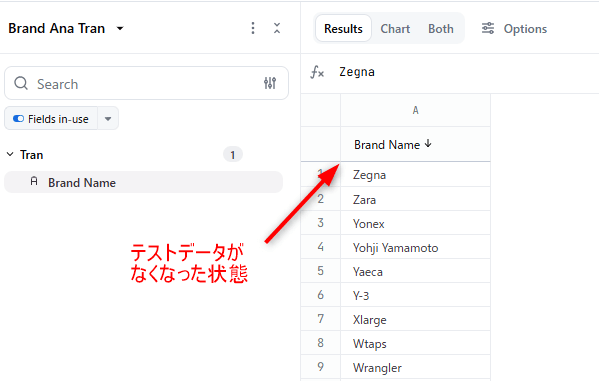Viewport: 599px width, 381px height.
Task: Select the Yaeca cell
Action: tap(415, 271)
